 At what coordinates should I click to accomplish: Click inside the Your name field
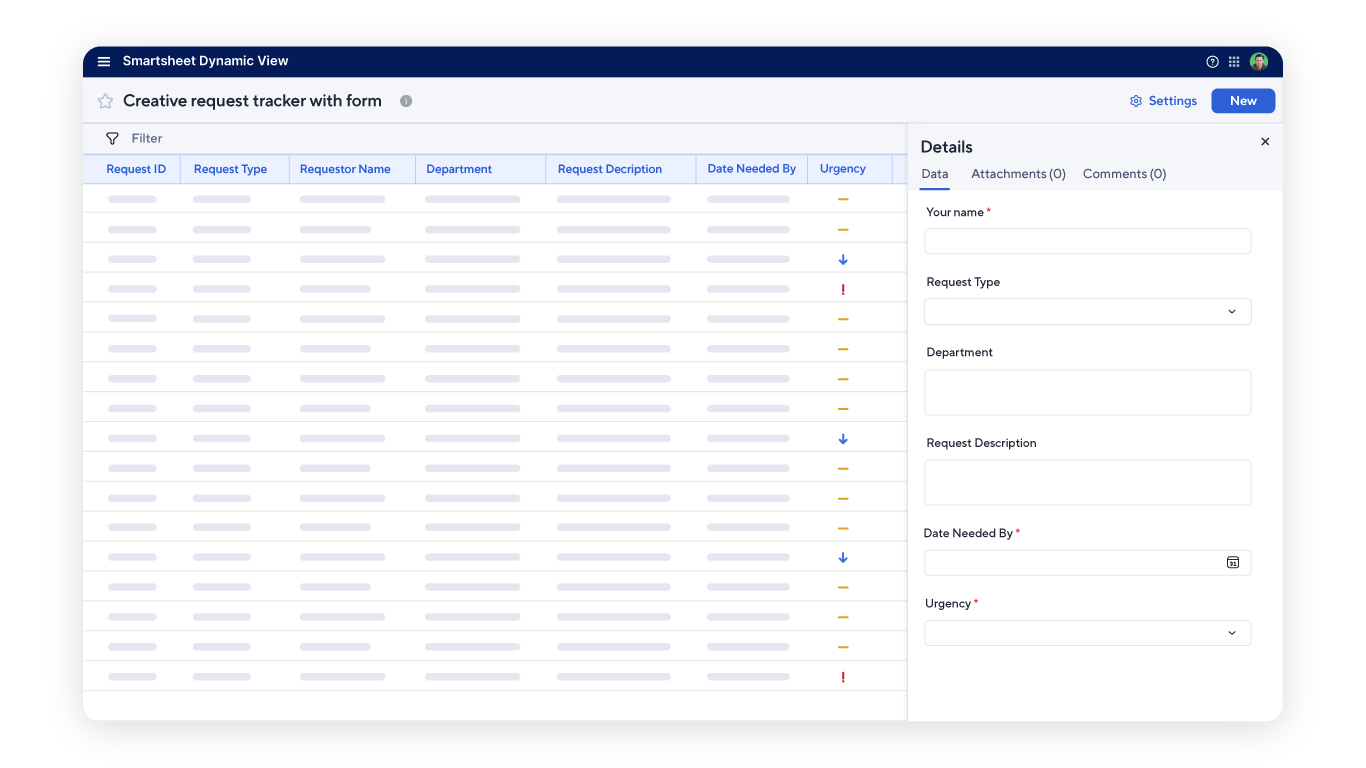pos(1087,241)
